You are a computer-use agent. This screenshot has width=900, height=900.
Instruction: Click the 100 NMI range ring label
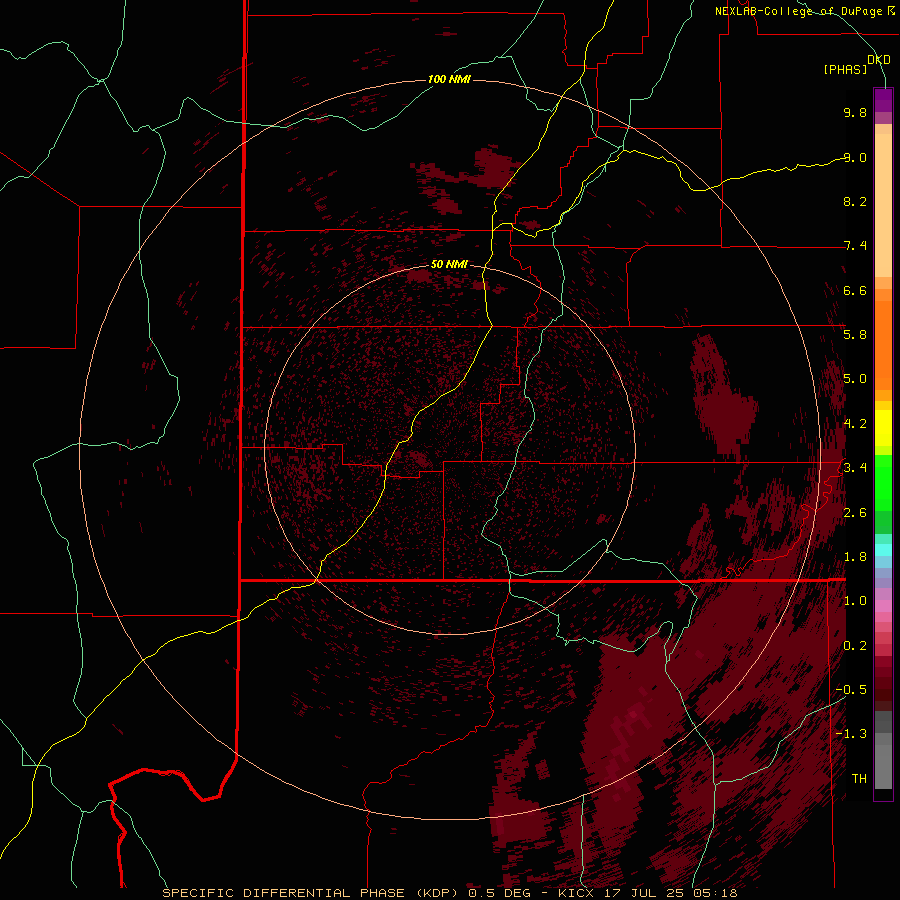pyautogui.click(x=449, y=79)
